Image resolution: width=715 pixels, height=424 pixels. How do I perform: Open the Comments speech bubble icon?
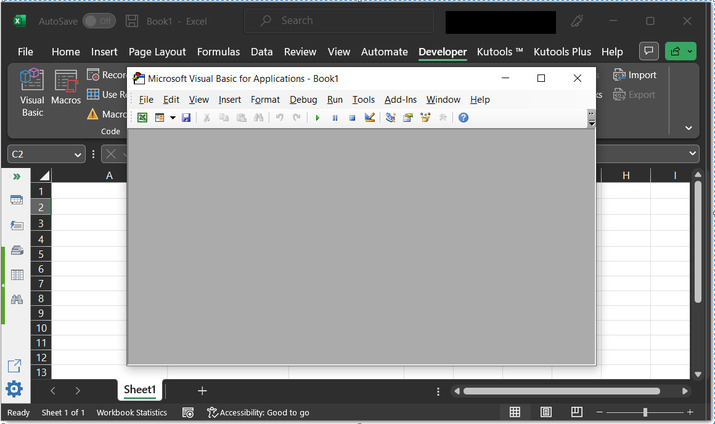pyautogui.click(x=648, y=51)
